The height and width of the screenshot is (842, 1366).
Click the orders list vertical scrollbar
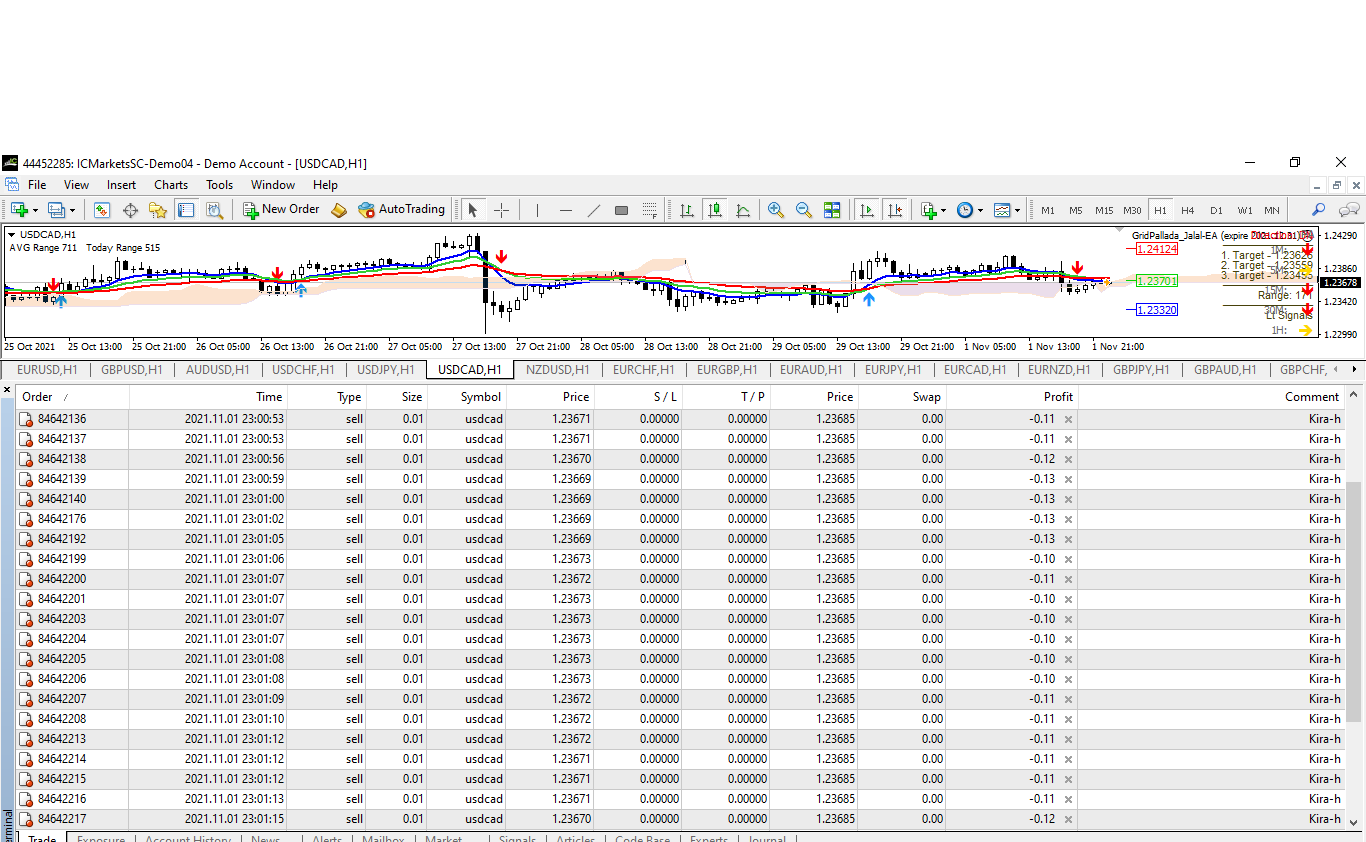1355,600
